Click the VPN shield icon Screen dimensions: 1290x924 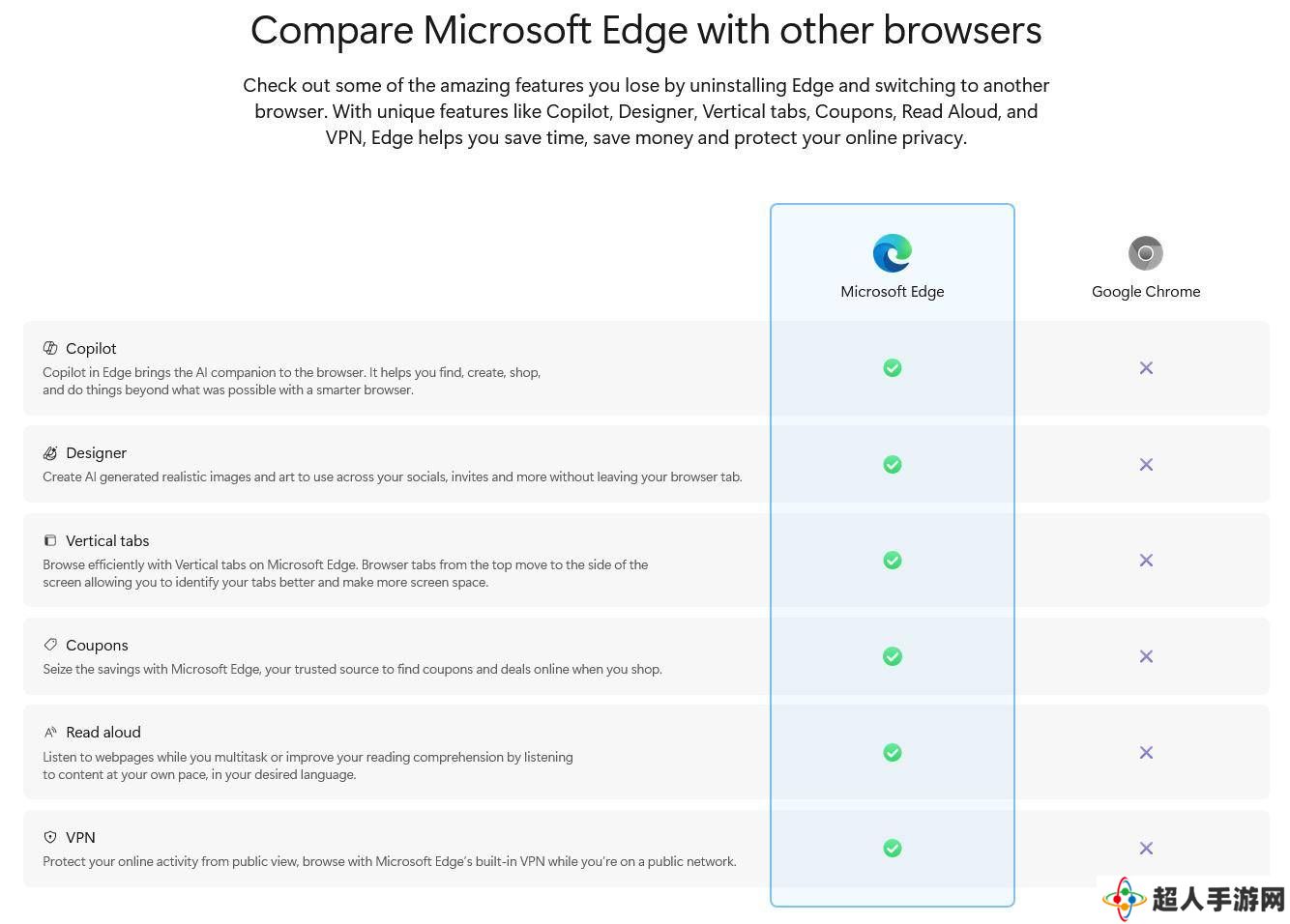point(50,837)
